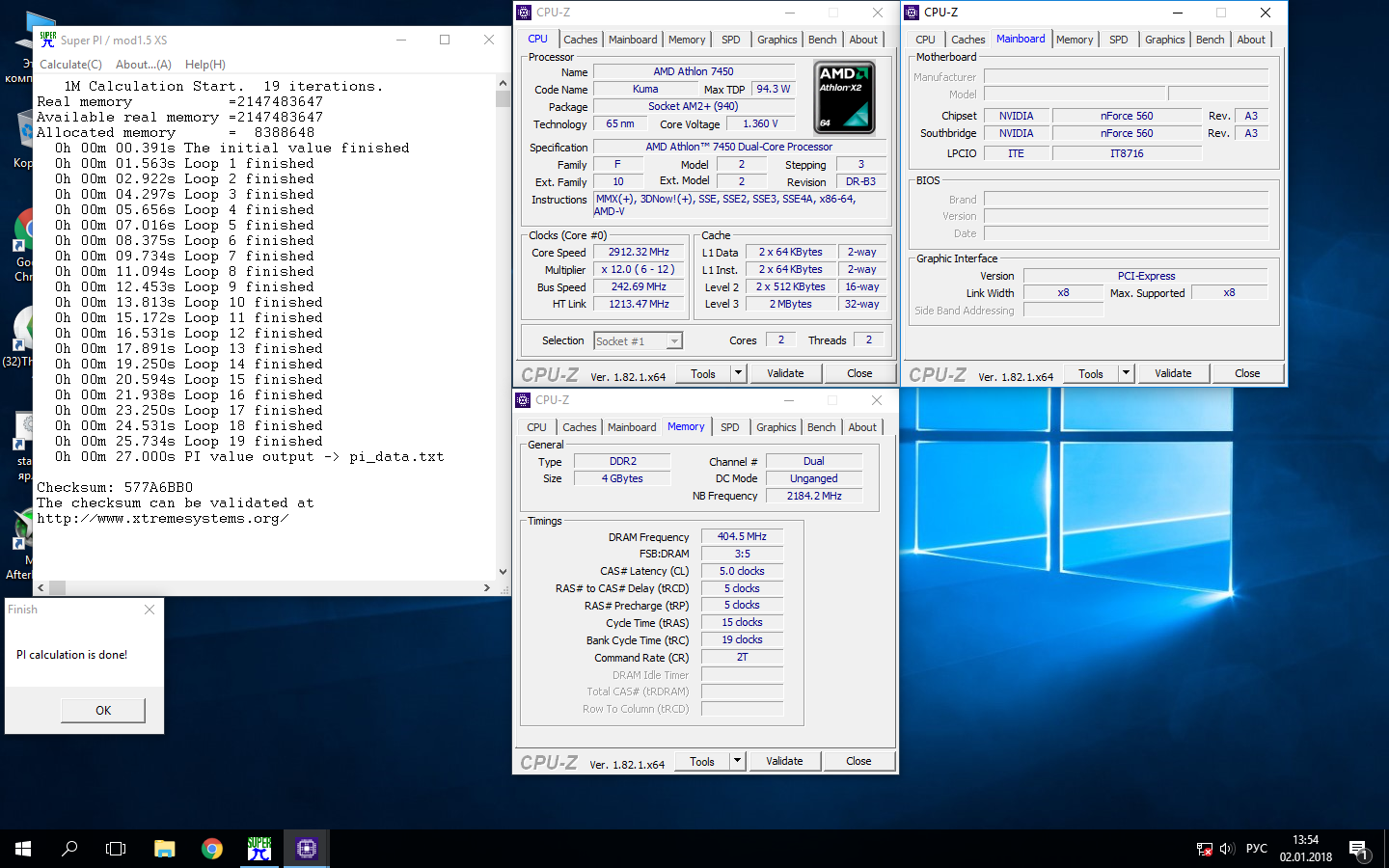The width and height of the screenshot is (1389, 868).
Task: Open Help(H) menu in Super PI
Action: [x=205, y=65]
